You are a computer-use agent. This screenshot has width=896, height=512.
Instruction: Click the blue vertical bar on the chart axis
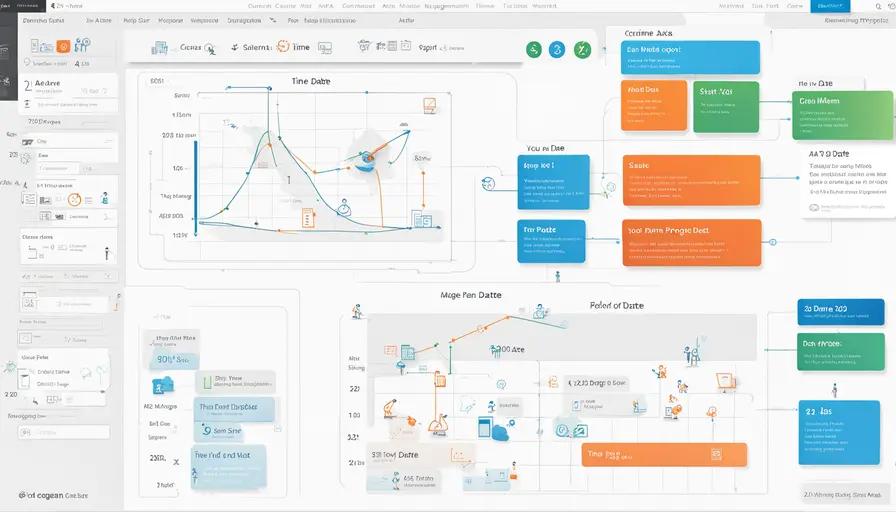tap(195, 189)
